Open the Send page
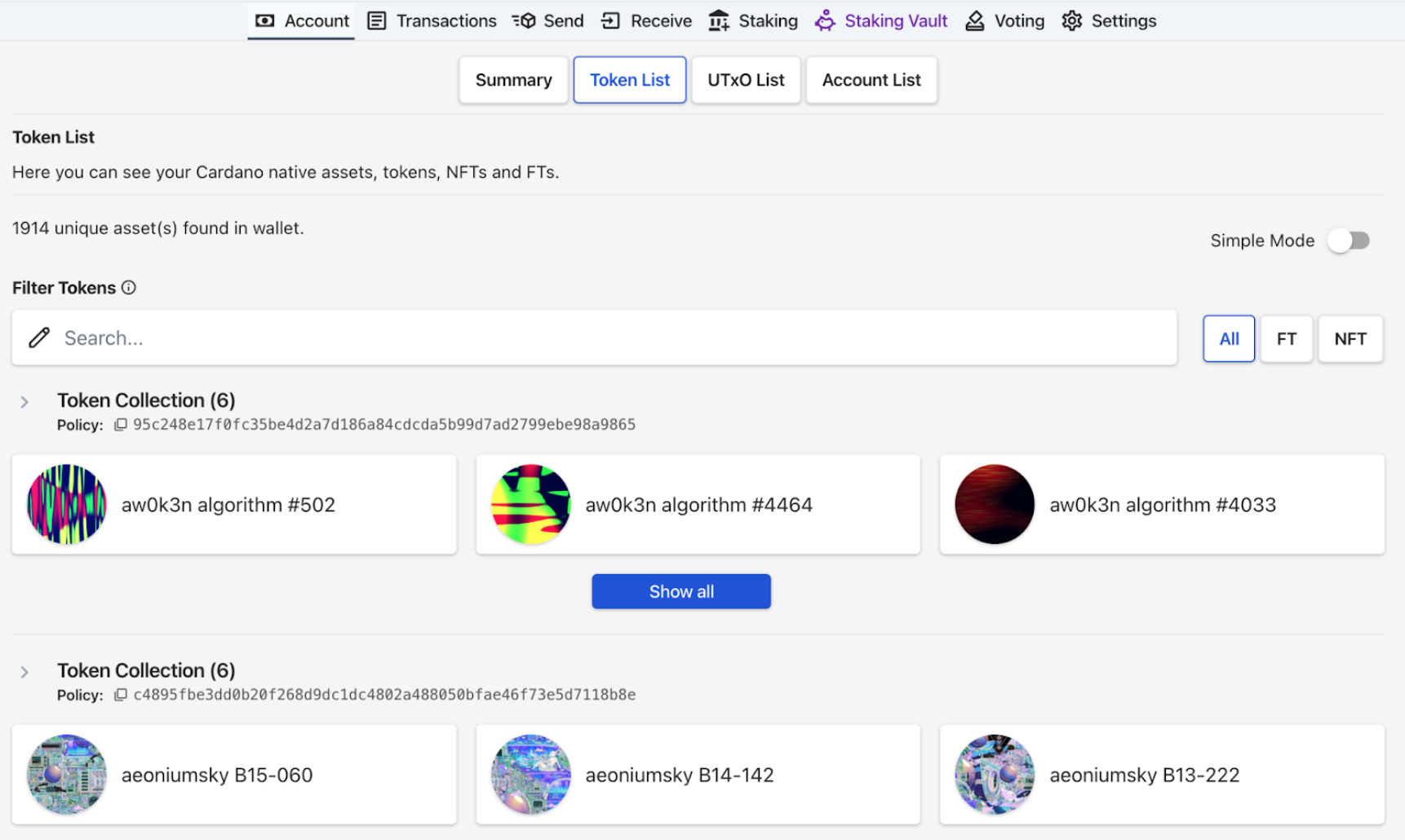Screen dimensions: 1405x840 548,21
